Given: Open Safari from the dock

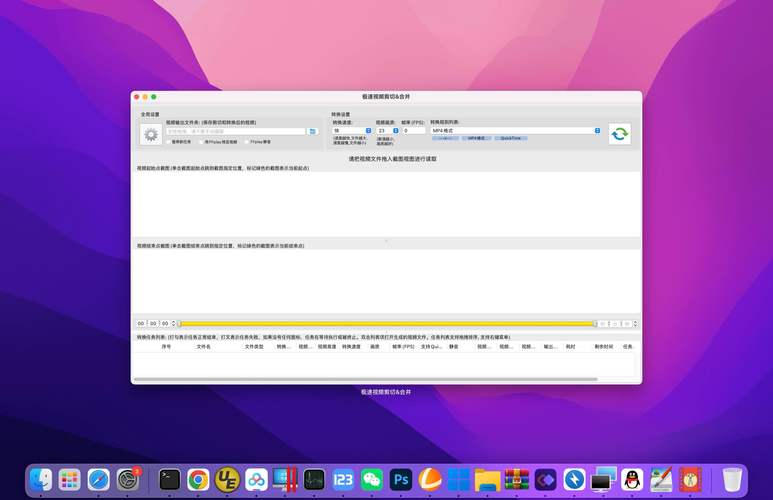Looking at the screenshot, I should [x=98, y=480].
